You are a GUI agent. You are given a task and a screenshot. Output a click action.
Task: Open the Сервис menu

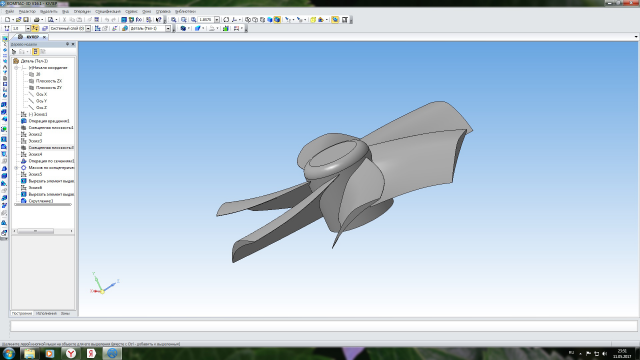(x=131, y=11)
